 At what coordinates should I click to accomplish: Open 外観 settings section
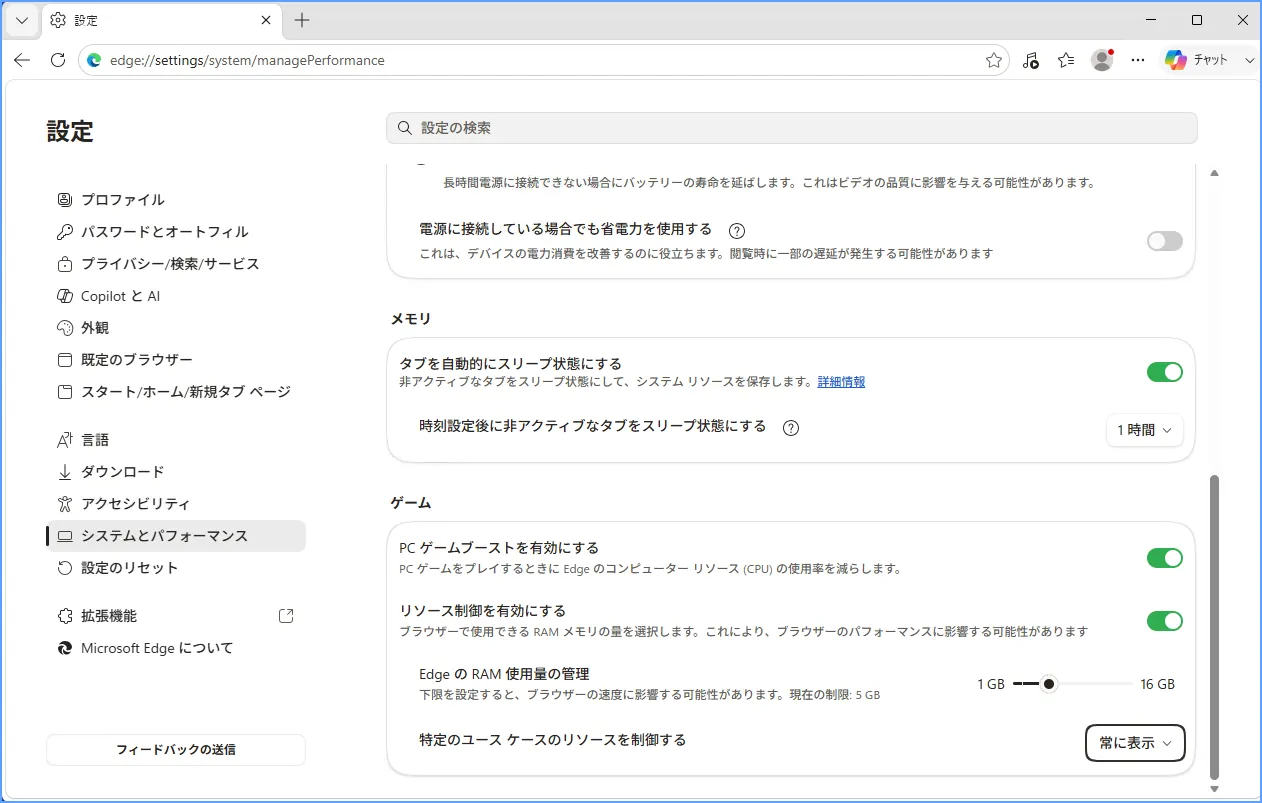click(176, 328)
